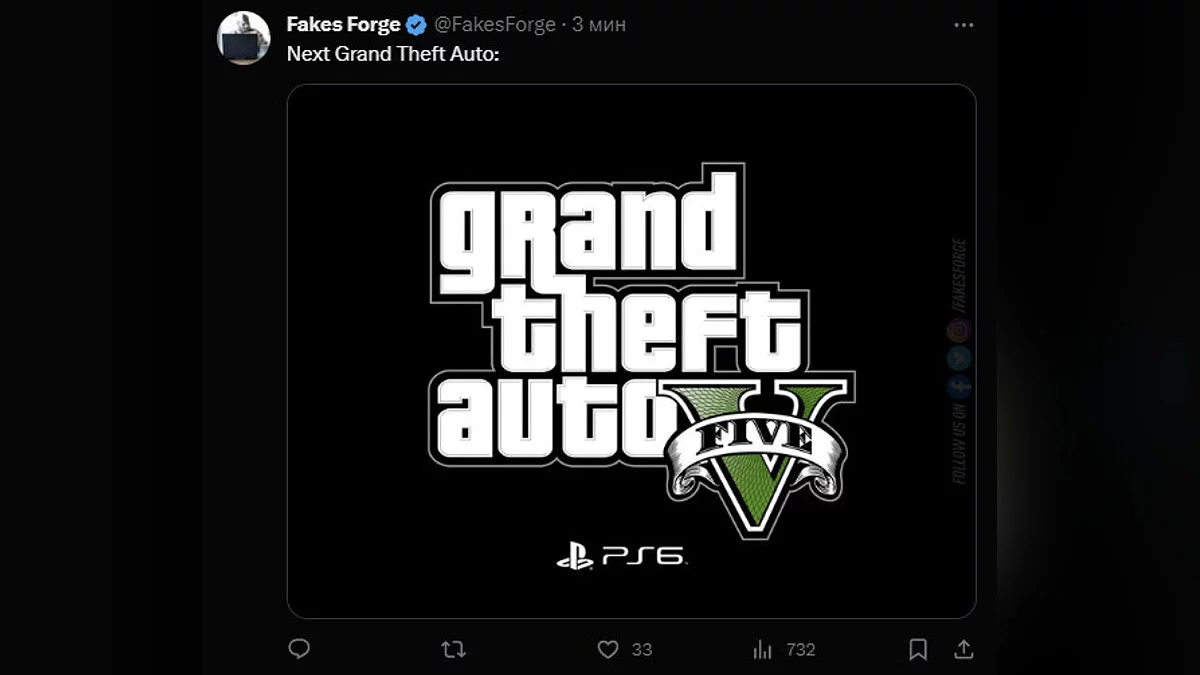This screenshot has height=675, width=1200.
Task: Retweet the Fakes Forge post
Action: pyautogui.click(x=453, y=649)
